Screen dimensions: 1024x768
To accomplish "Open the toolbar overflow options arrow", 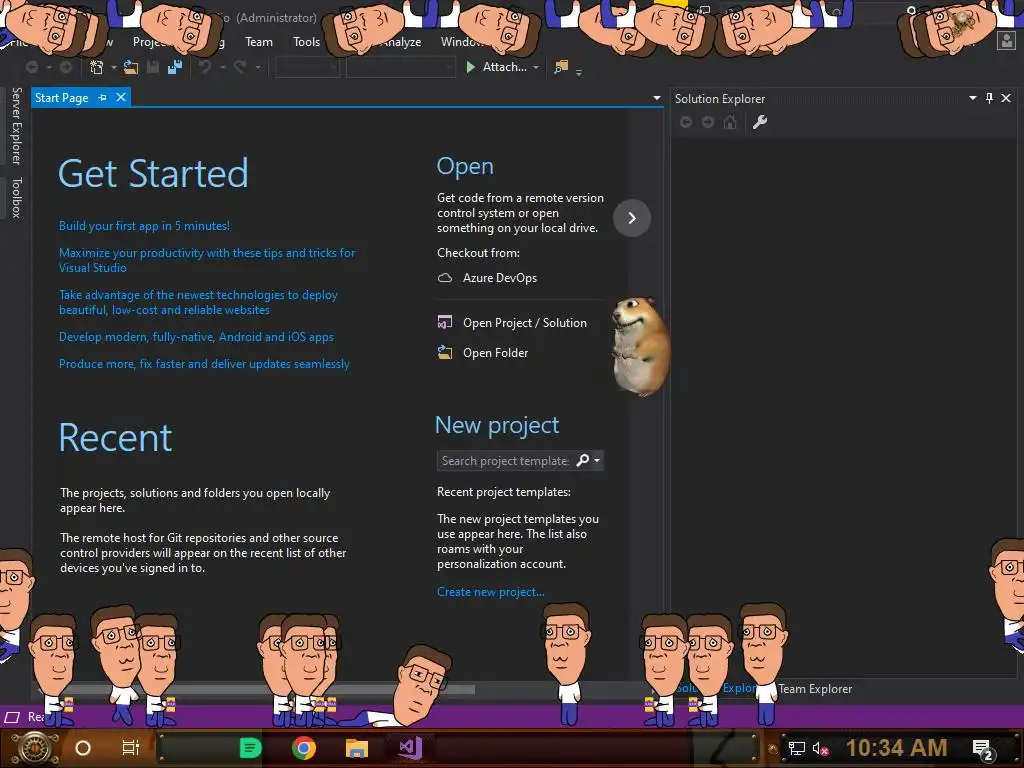I will click(579, 72).
